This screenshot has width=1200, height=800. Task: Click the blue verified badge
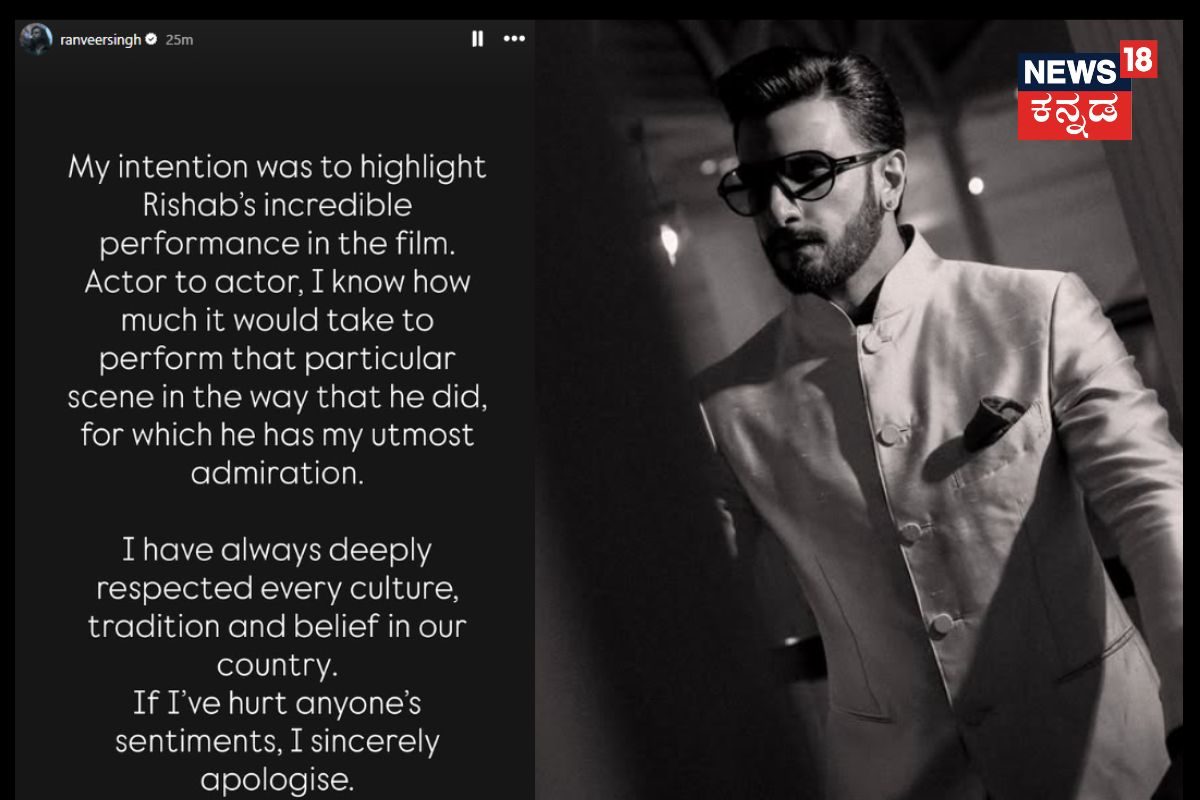tap(151, 39)
